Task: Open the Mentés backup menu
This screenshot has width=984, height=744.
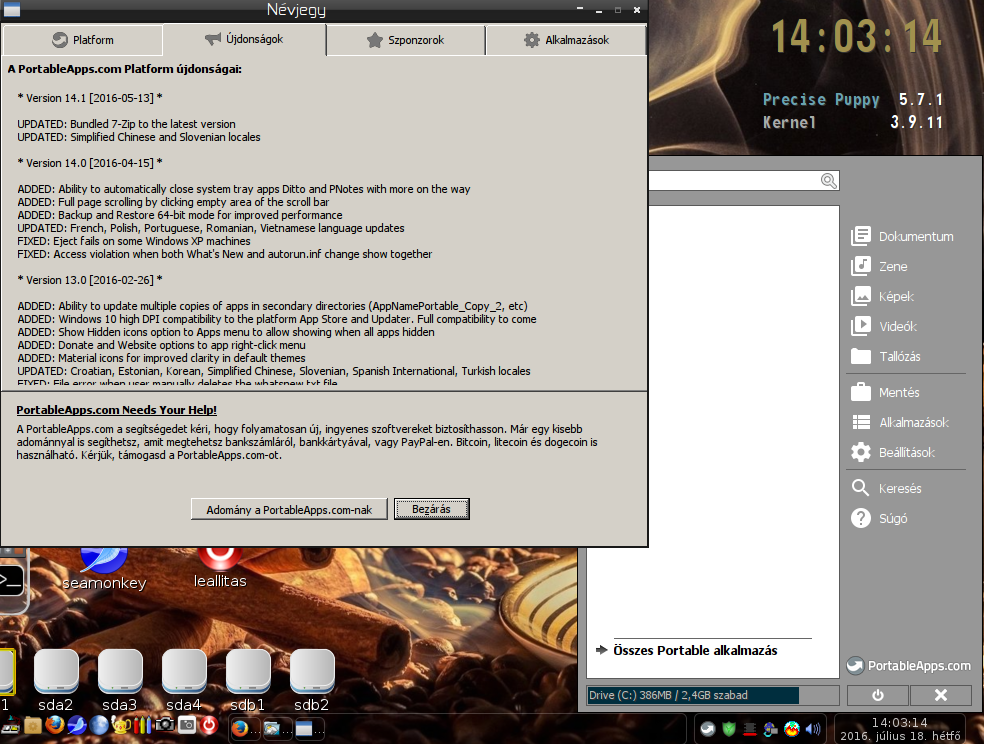Action: [885, 393]
